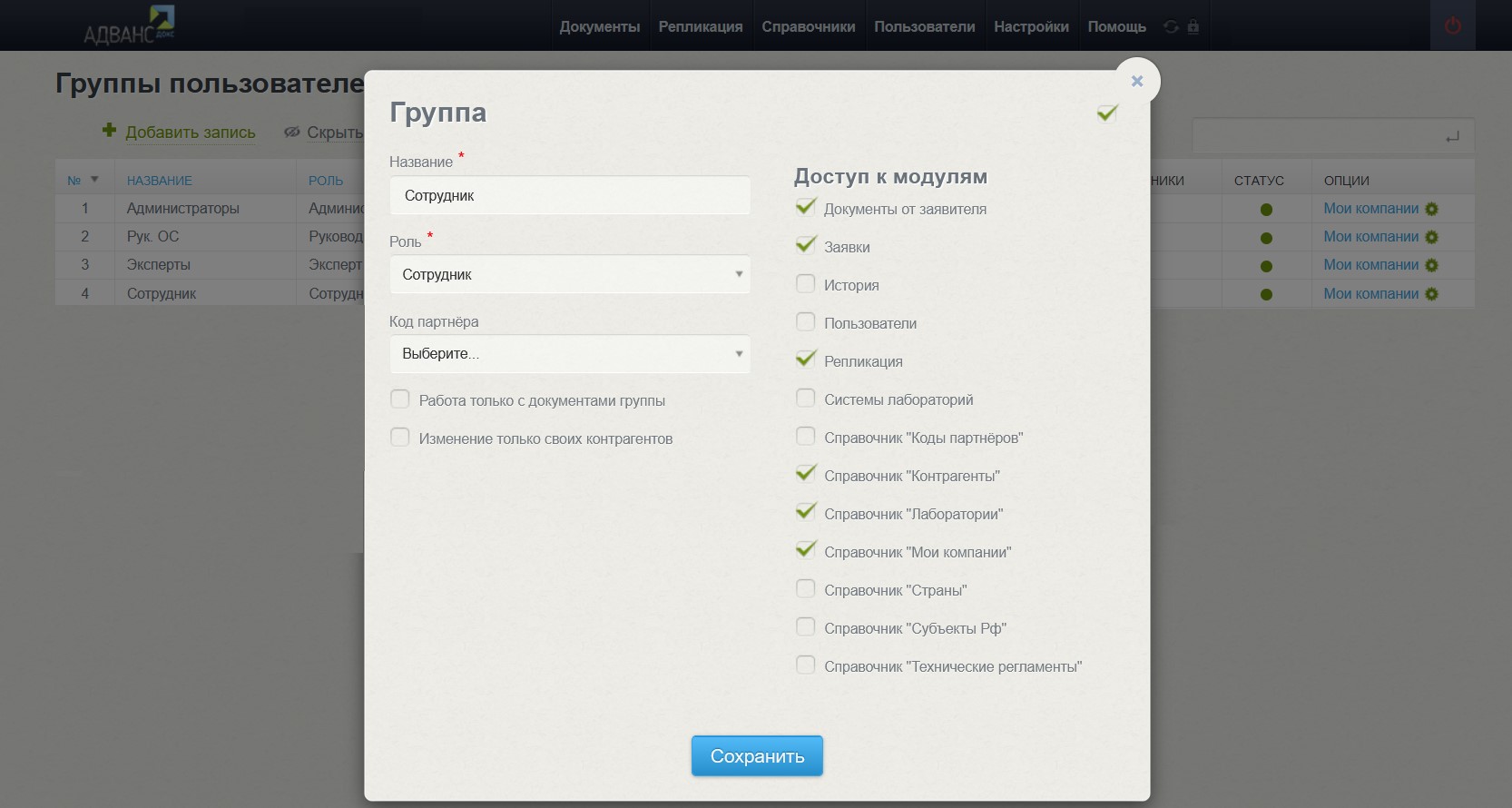Click the refresh icon in top navigation
This screenshot has width=1512, height=808.
1171,27
